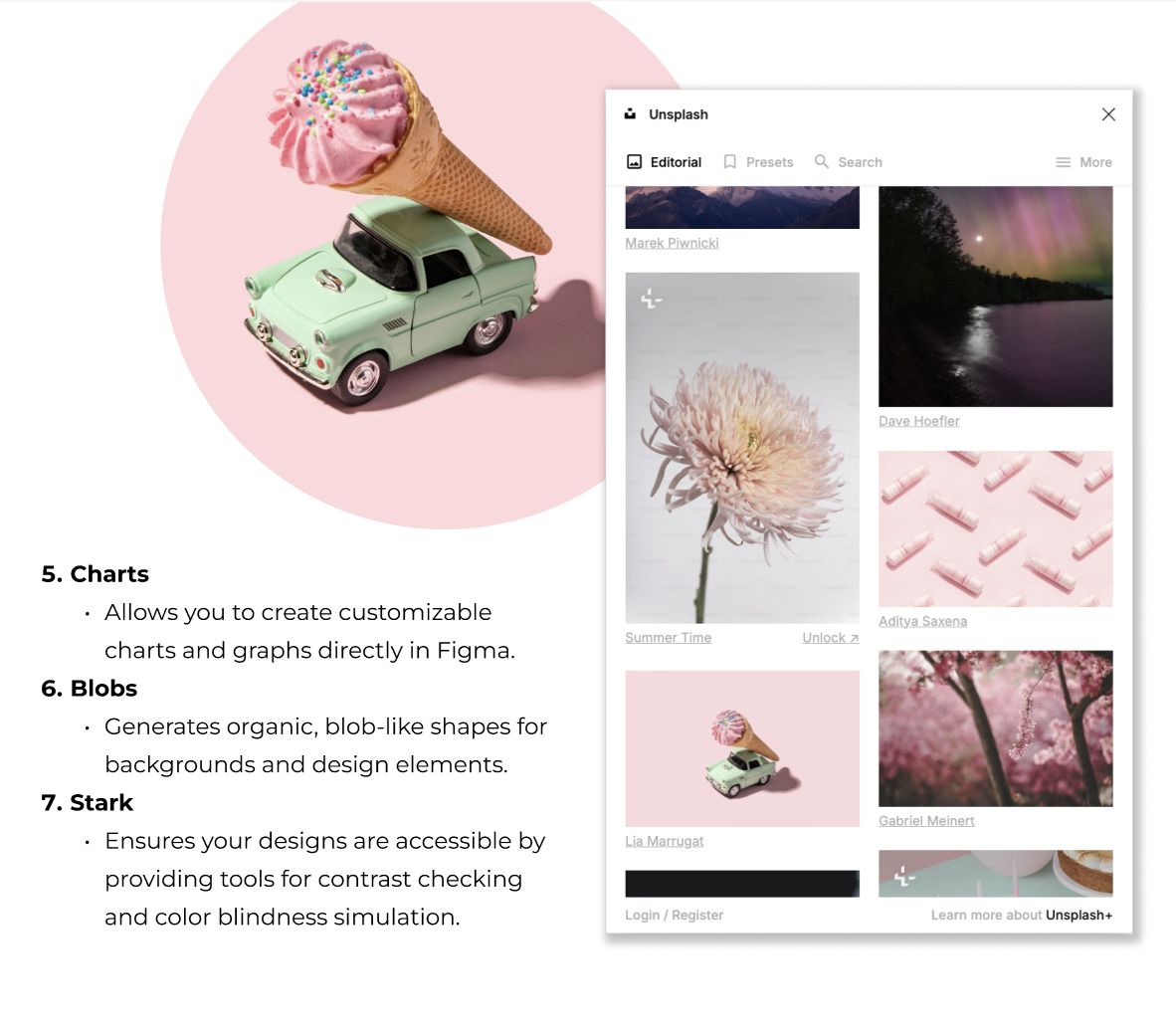Viewport: 1176px width, 1029px height.
Task: Click the Unsplash+ badge on the flower photo
Action: (x=651, y=300)
